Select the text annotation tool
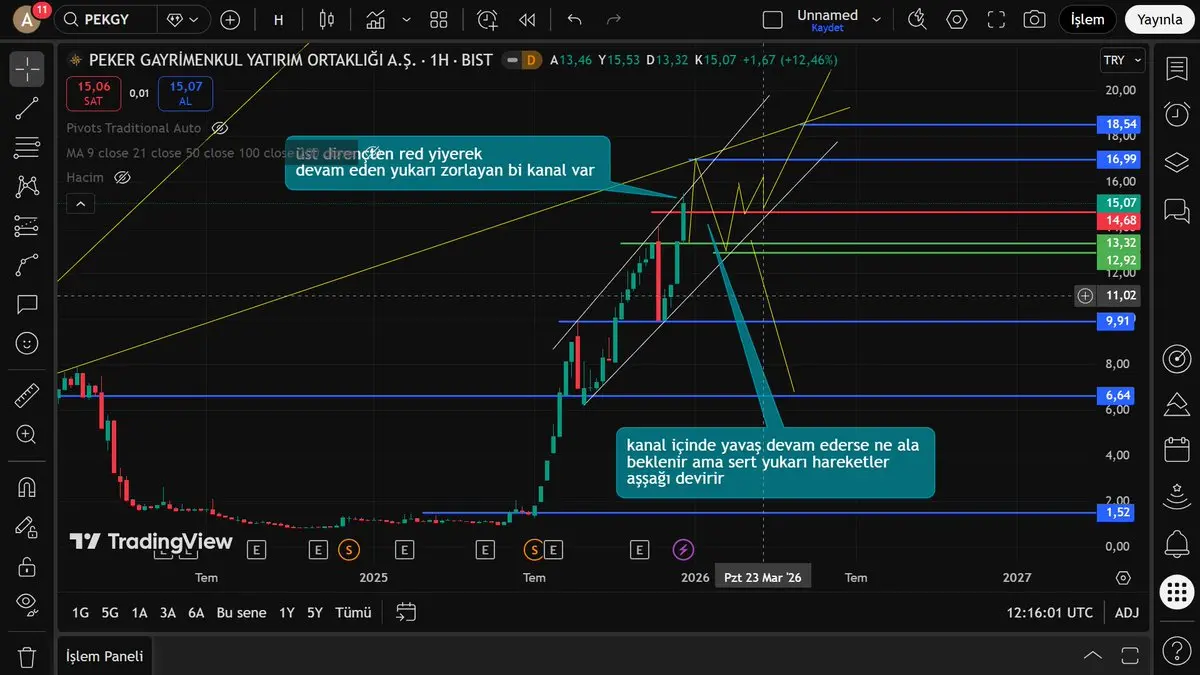The width and height of the screenshot is (1200, 675). click(27, 304)
